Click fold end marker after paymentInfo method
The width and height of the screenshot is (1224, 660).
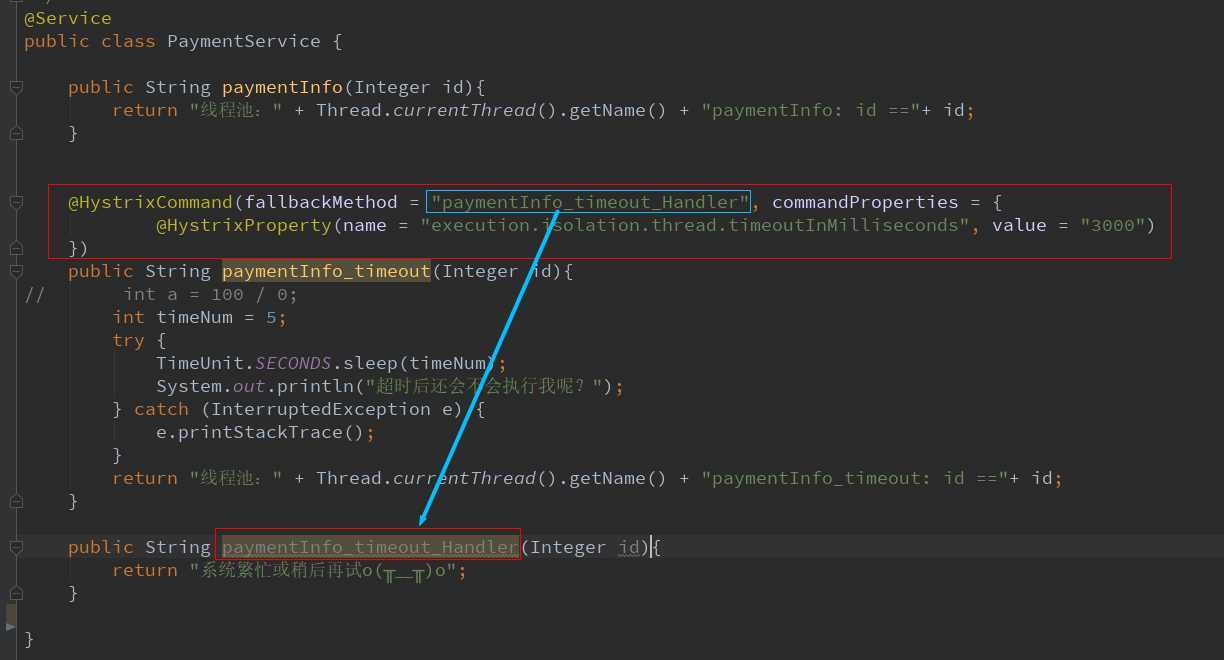16,133
